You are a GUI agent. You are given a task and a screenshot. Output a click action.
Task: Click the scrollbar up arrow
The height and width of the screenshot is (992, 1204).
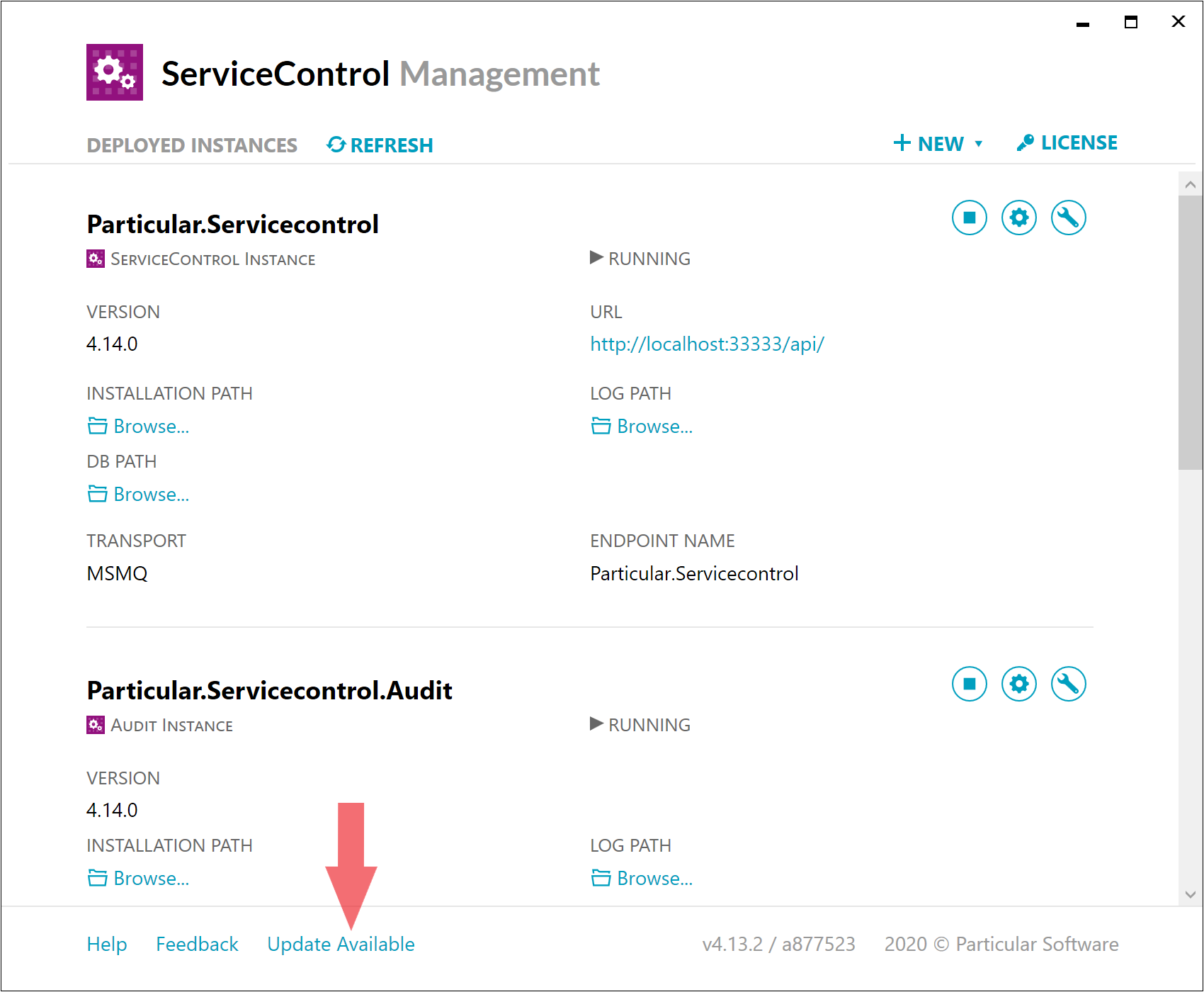click(1191, 185)
